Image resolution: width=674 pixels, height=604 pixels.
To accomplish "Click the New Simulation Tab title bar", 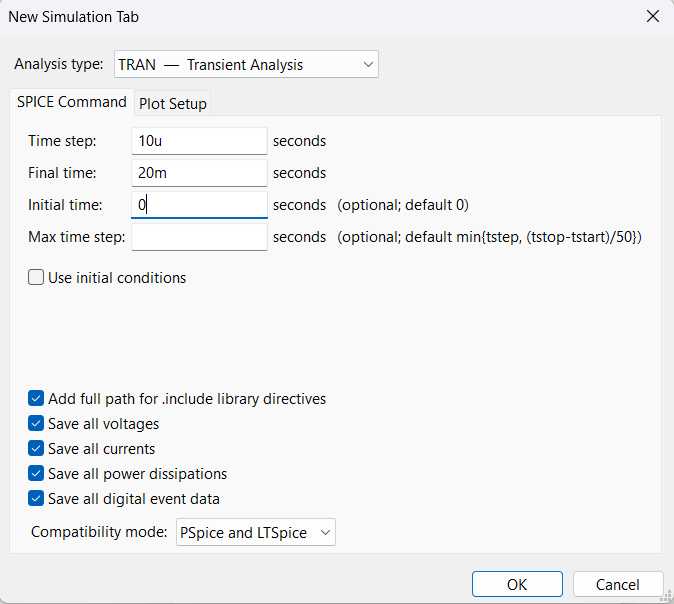I will (300, 17).
